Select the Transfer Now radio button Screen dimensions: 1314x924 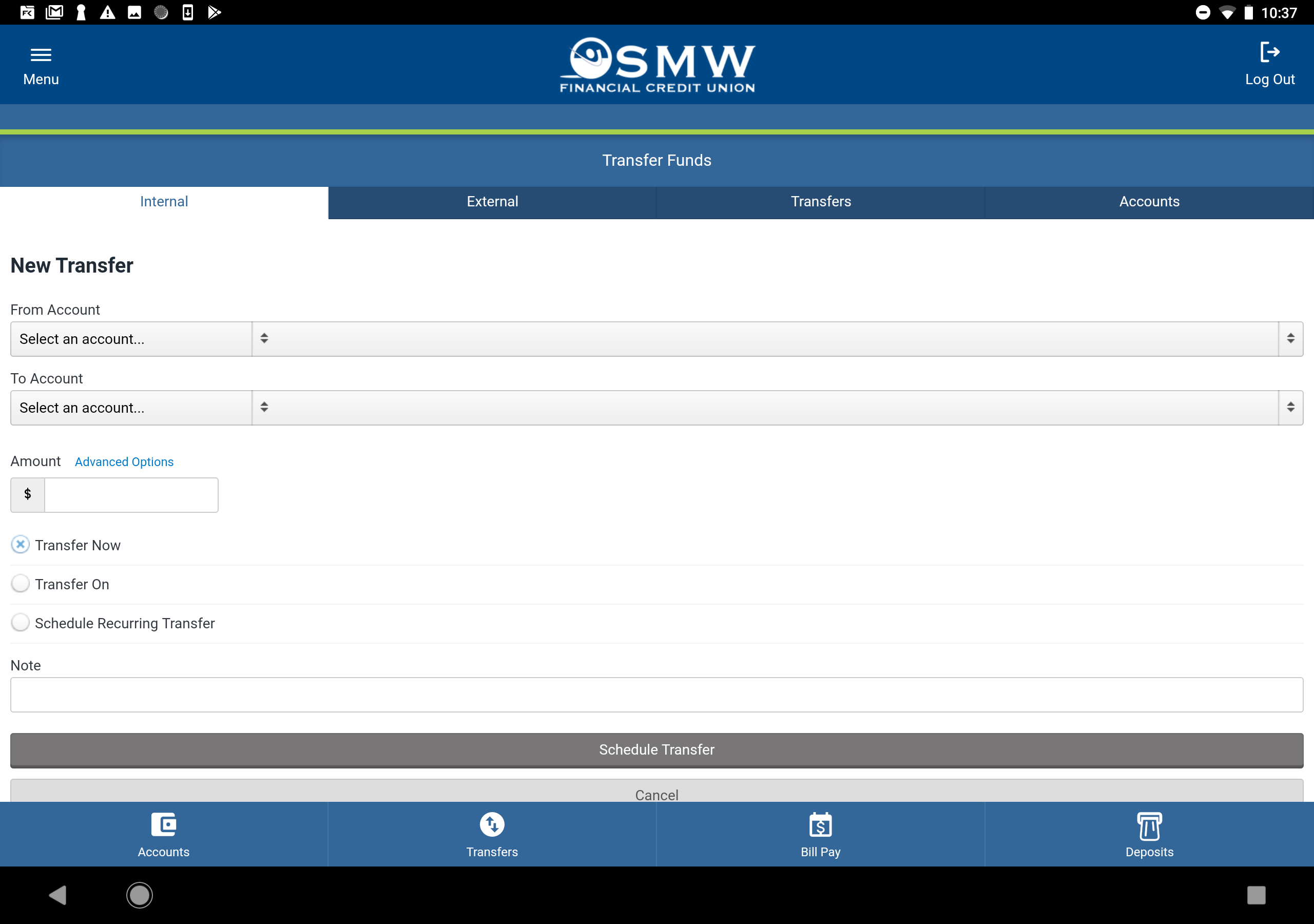[x=20, y=545]
